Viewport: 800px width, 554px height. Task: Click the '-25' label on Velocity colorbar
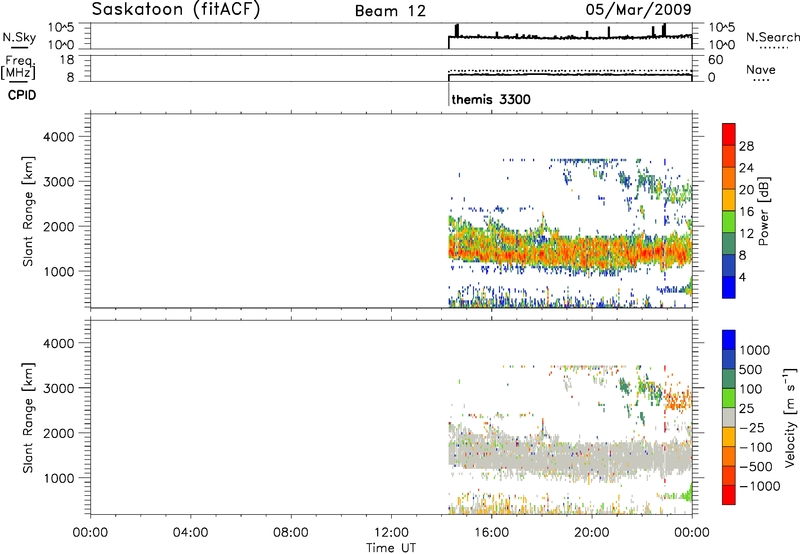tap(751, 427)
